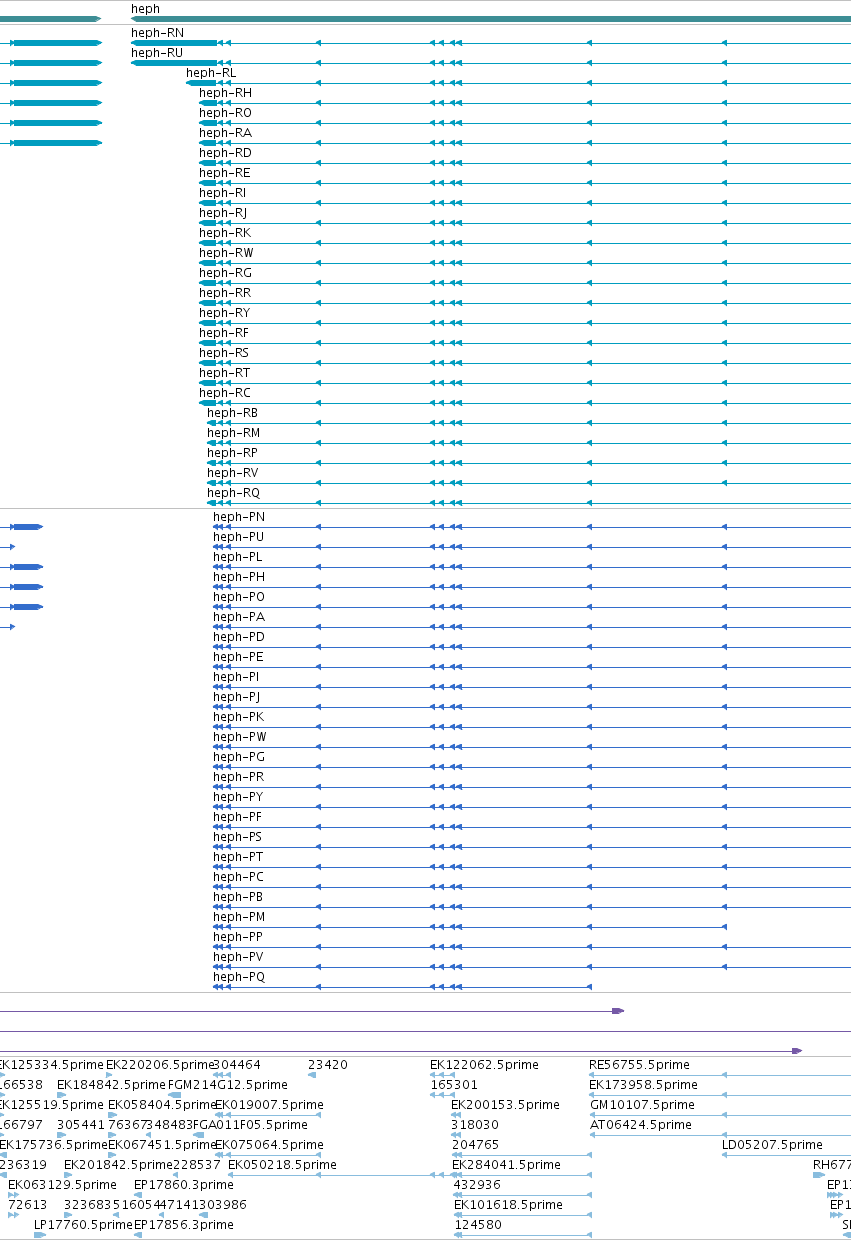
Task: Choose the EK200153.5prime EST label
Action: click(x=506, y=1105)
